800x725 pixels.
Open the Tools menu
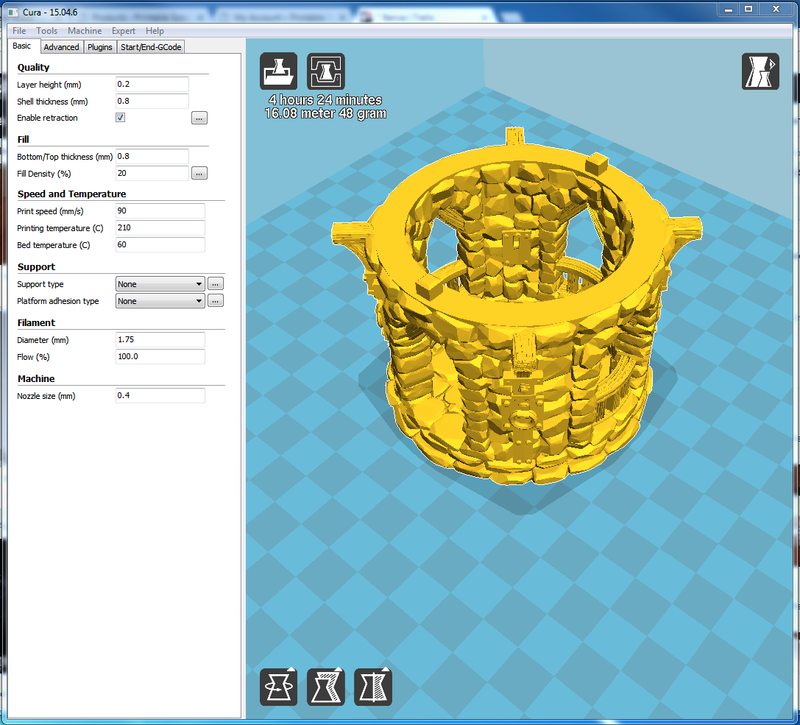click(46, 31)
